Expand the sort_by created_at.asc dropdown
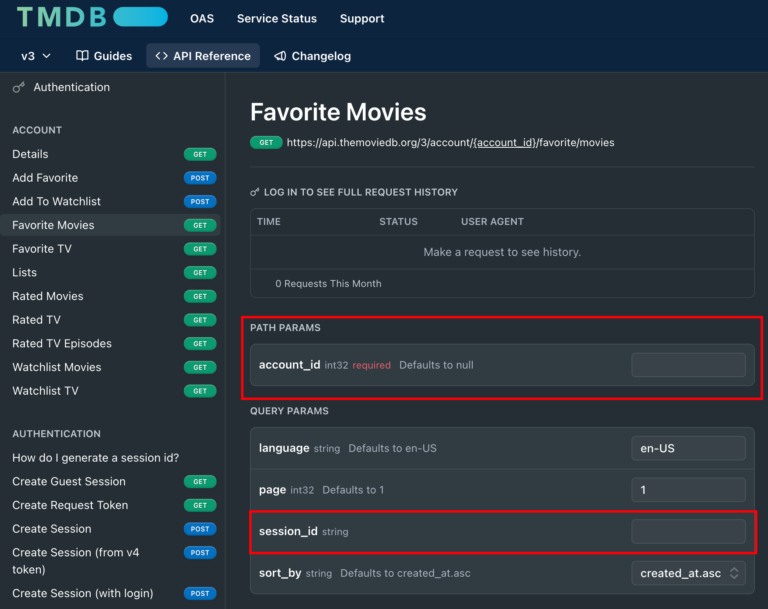Image resolution: width=768 pixels, height=609 pixels. (x=688, y=573)
